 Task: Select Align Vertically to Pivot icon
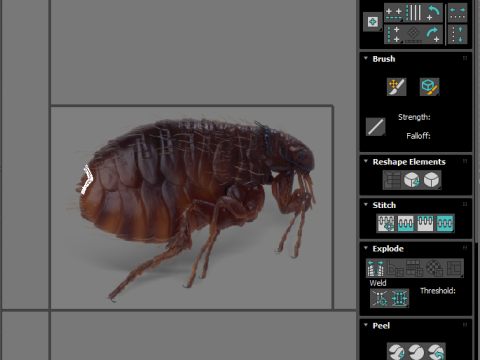394,34
